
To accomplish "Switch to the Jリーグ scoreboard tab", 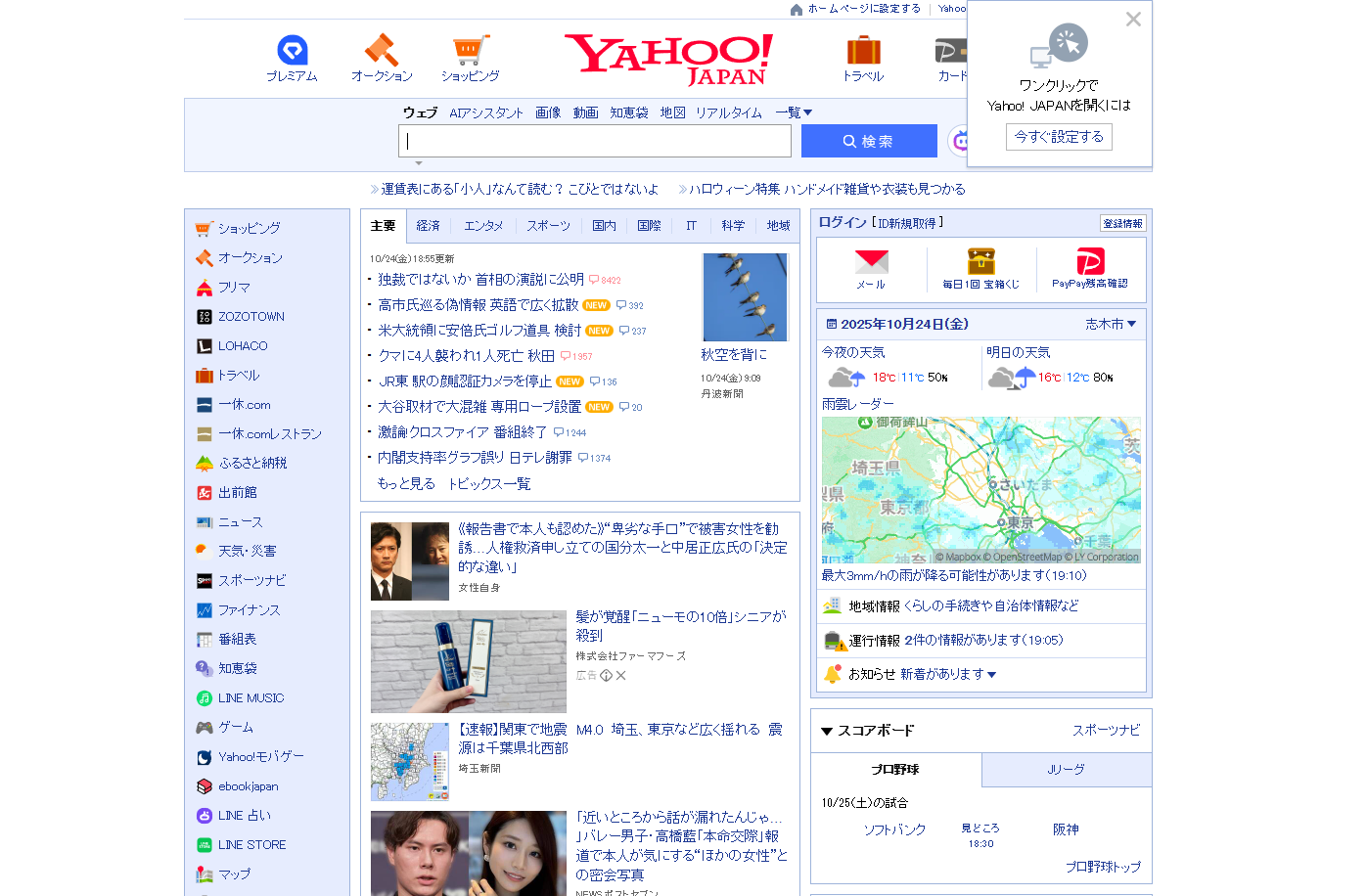I will click(x=1067, y=770).
